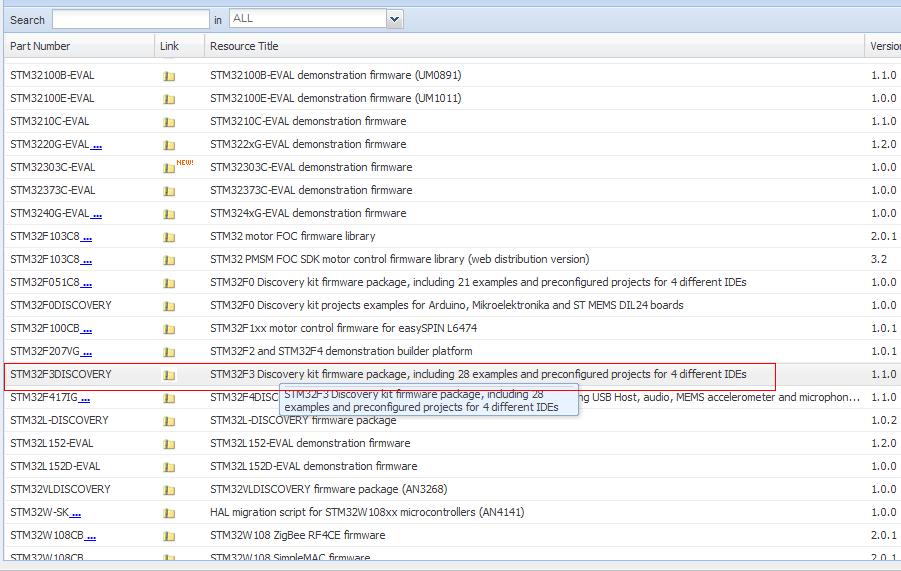Screen dimensions: 901x571
Task: Select version 3.2 cell of PMSM FOC SDK
Action: [x=879, y=259]
